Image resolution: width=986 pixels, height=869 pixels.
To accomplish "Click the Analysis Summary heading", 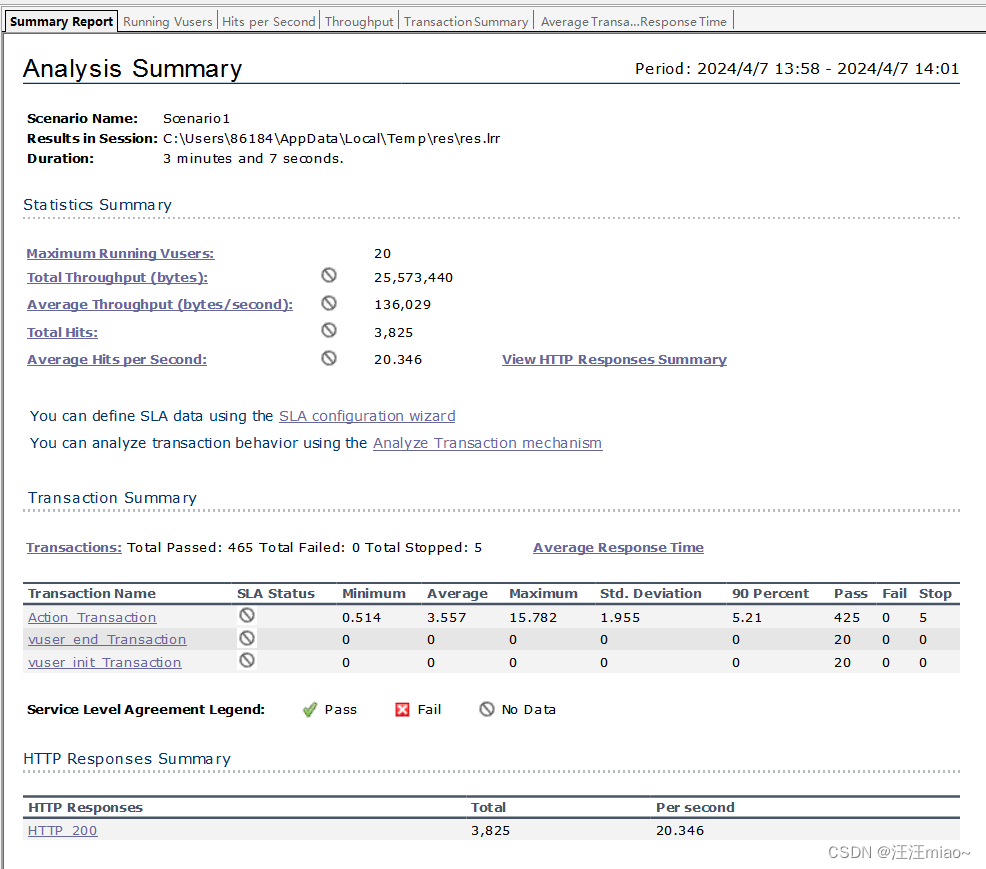I will [133, 69].
